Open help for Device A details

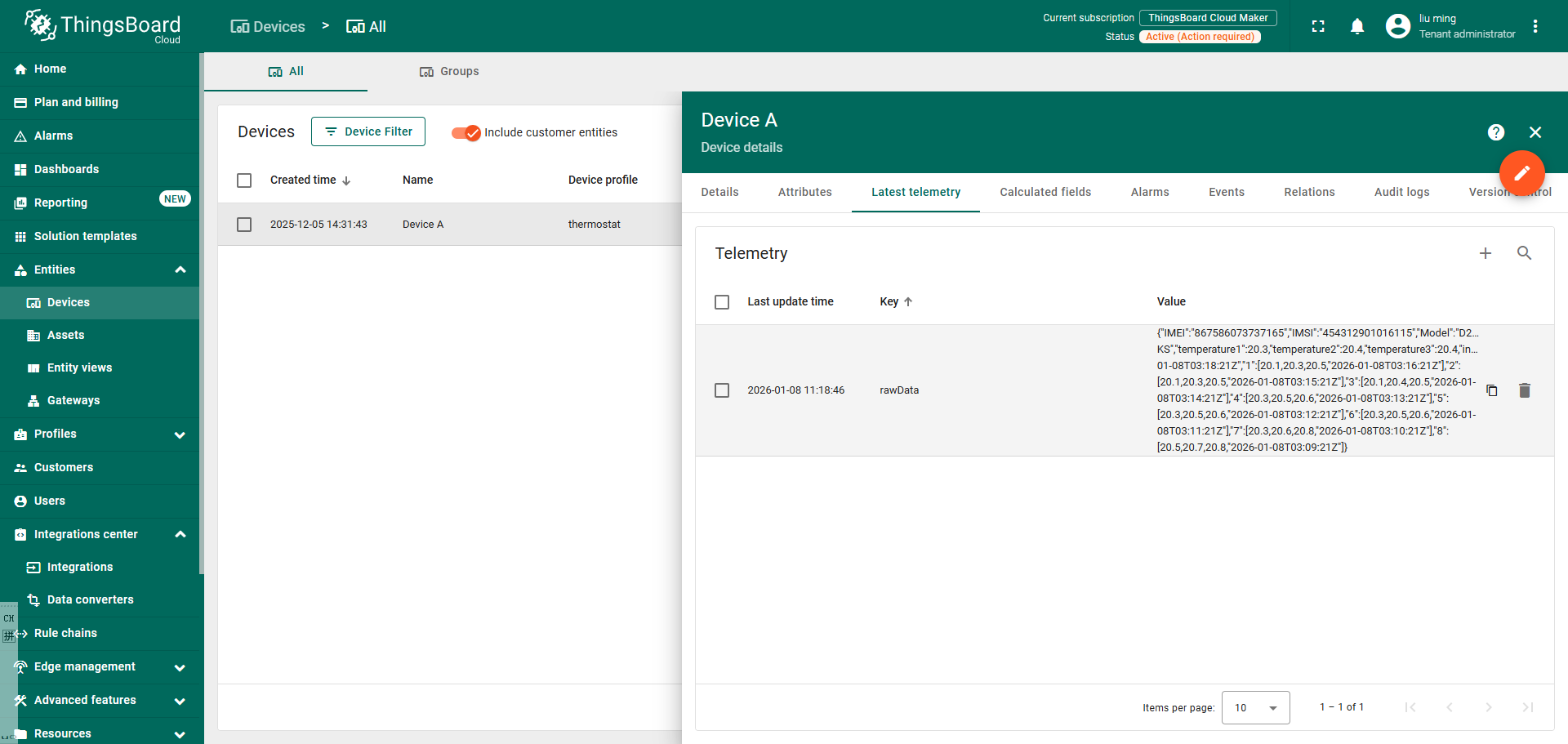pyautogui.click(x=1496, y=132)
